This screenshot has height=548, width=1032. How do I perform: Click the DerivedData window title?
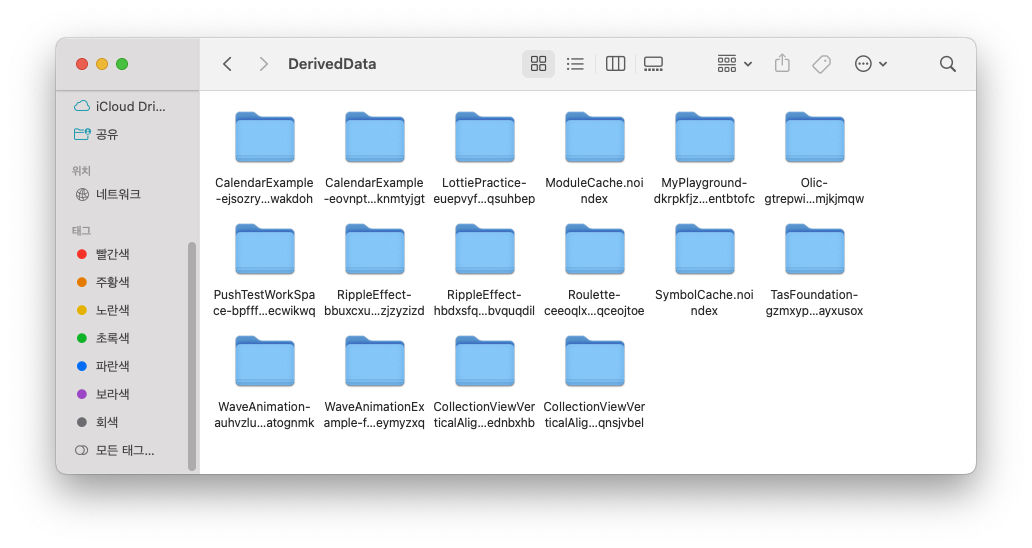pyautogui.click(x=332, y=64)
